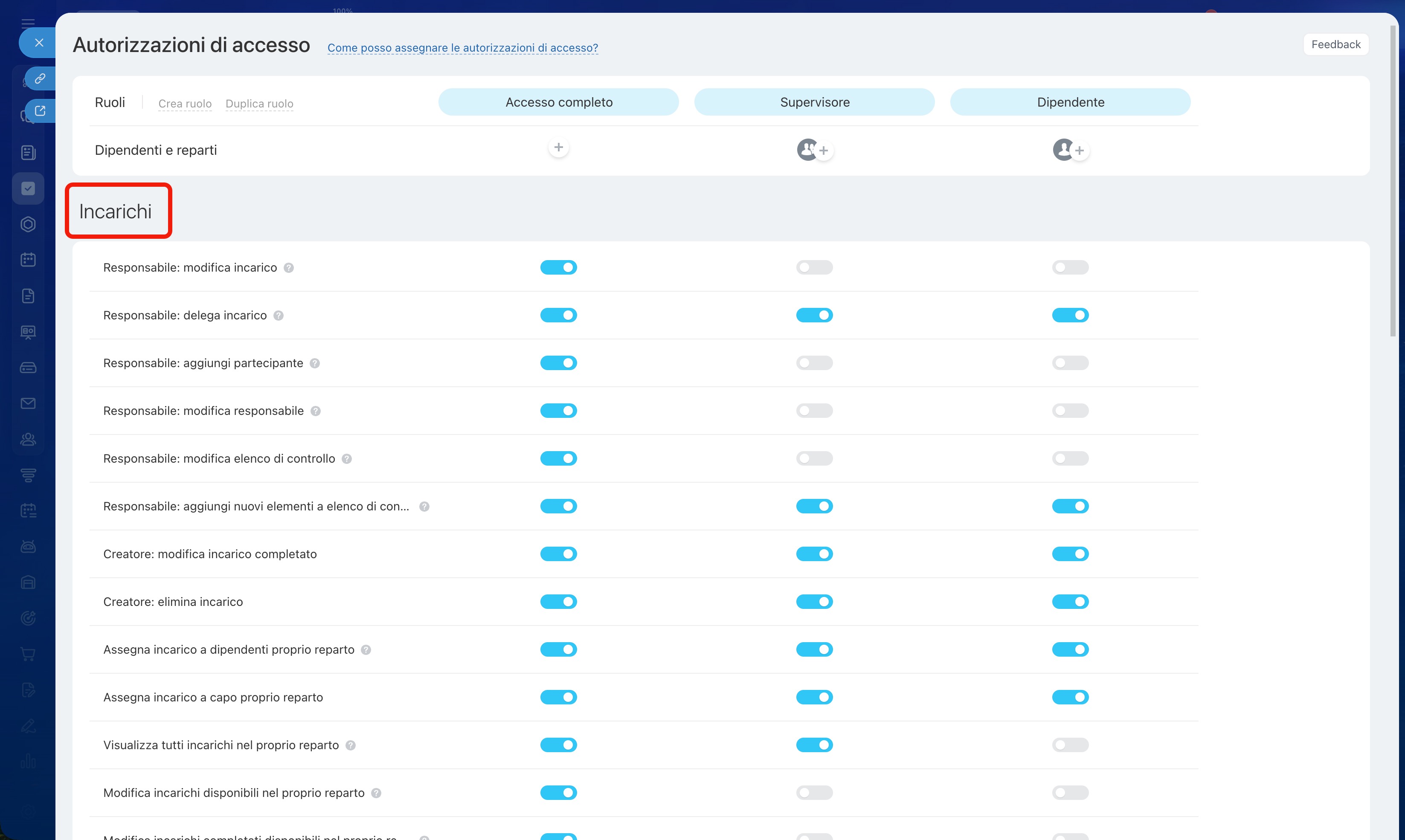Click the Duplica ruolo link
Screen dimensions: 1405x840
(x=259, y=104)
